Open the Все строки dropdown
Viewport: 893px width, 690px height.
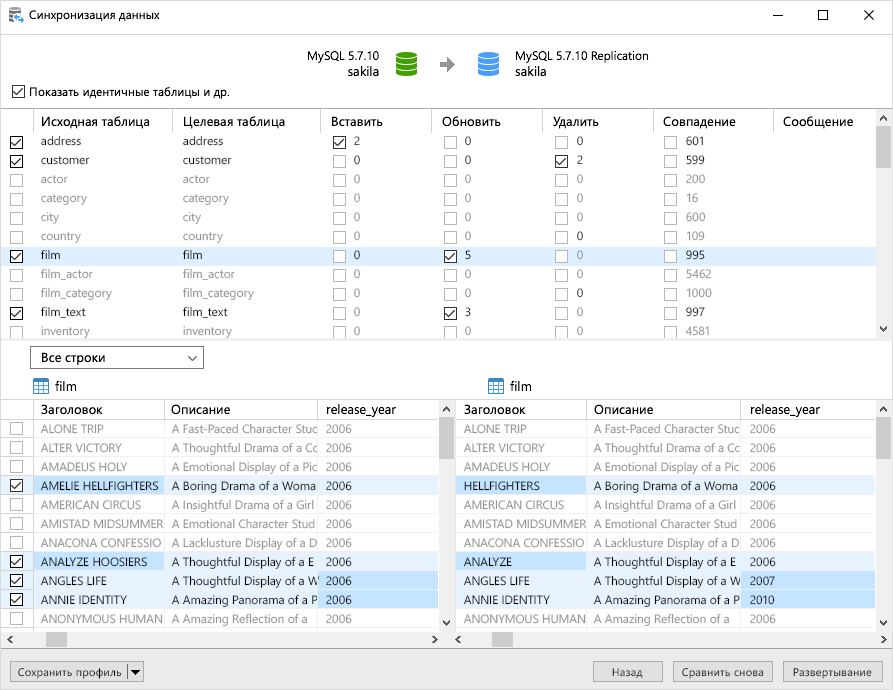point(116,357)
